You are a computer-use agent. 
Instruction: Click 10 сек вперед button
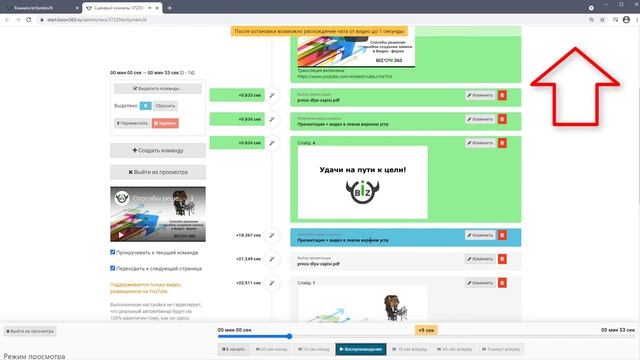[x=409, y=349]
